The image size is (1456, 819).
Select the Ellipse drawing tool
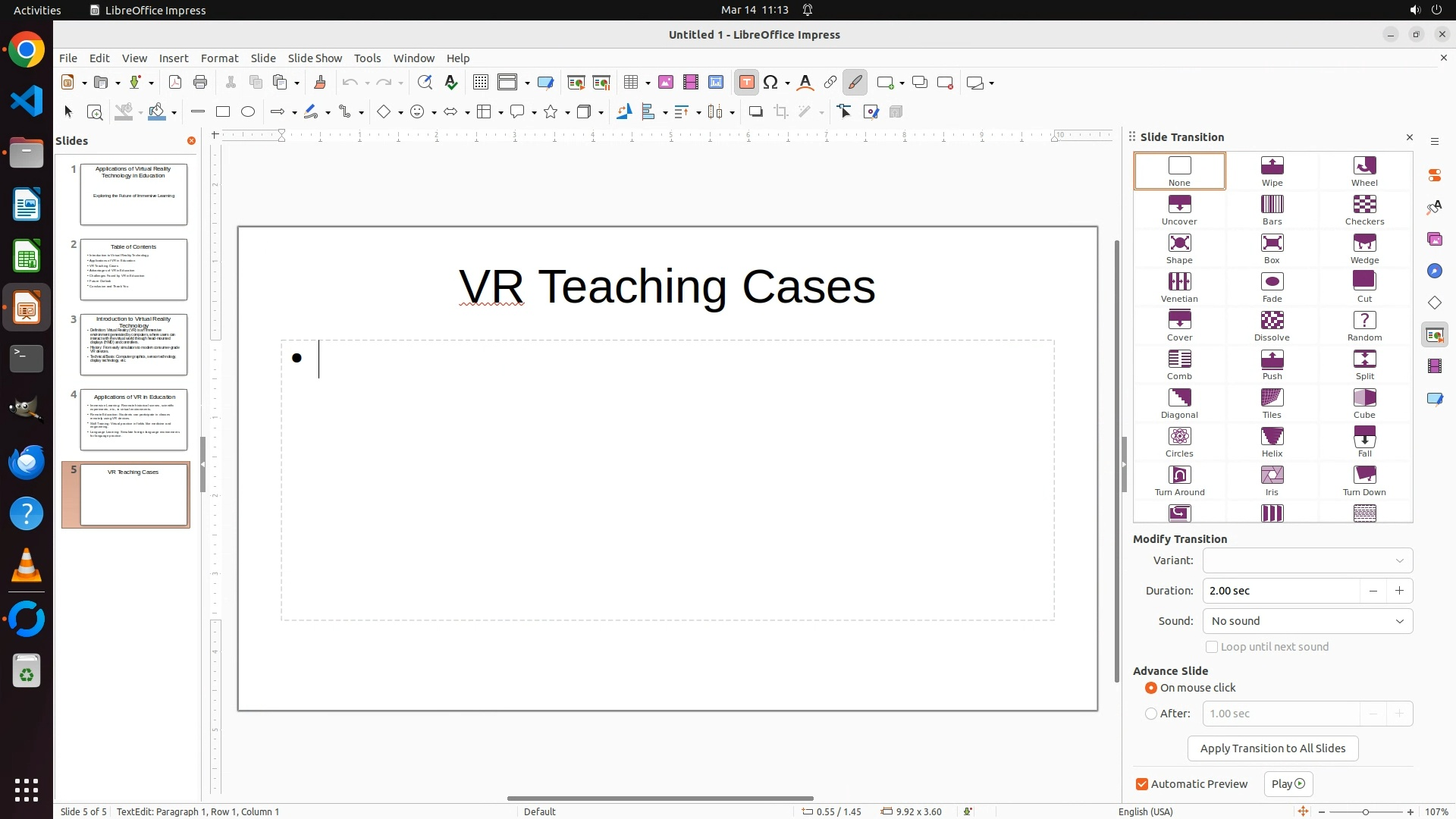[x=248, y=112]
